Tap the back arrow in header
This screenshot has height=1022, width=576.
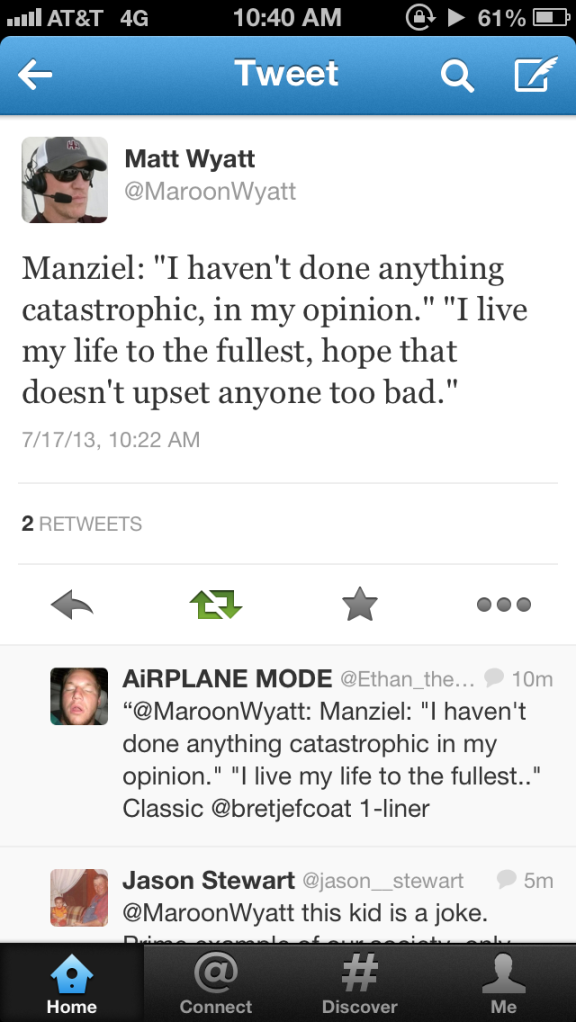pyautogui.click(x=35, y=74)
